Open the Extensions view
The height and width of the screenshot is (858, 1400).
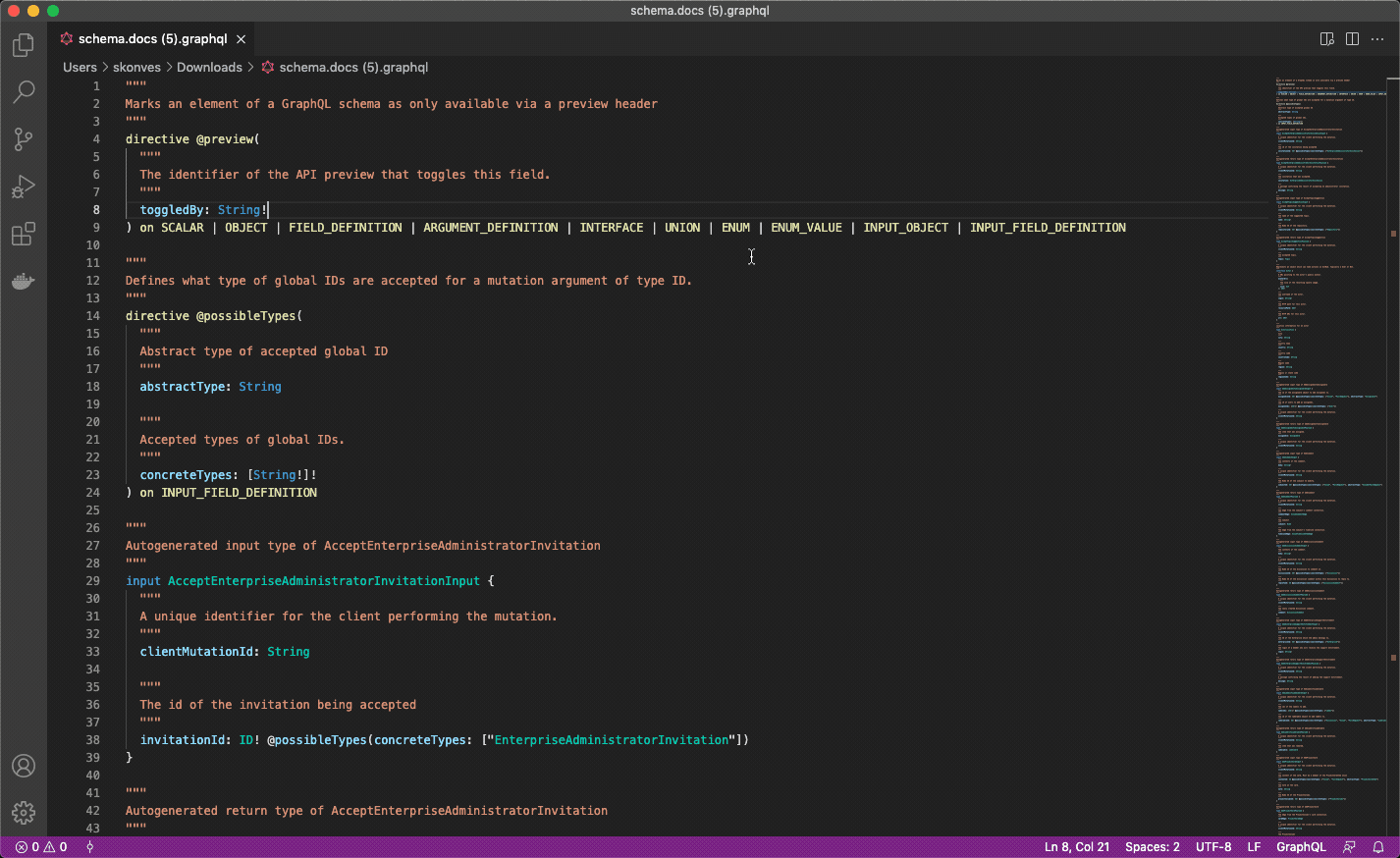click(x=24, y=234)
